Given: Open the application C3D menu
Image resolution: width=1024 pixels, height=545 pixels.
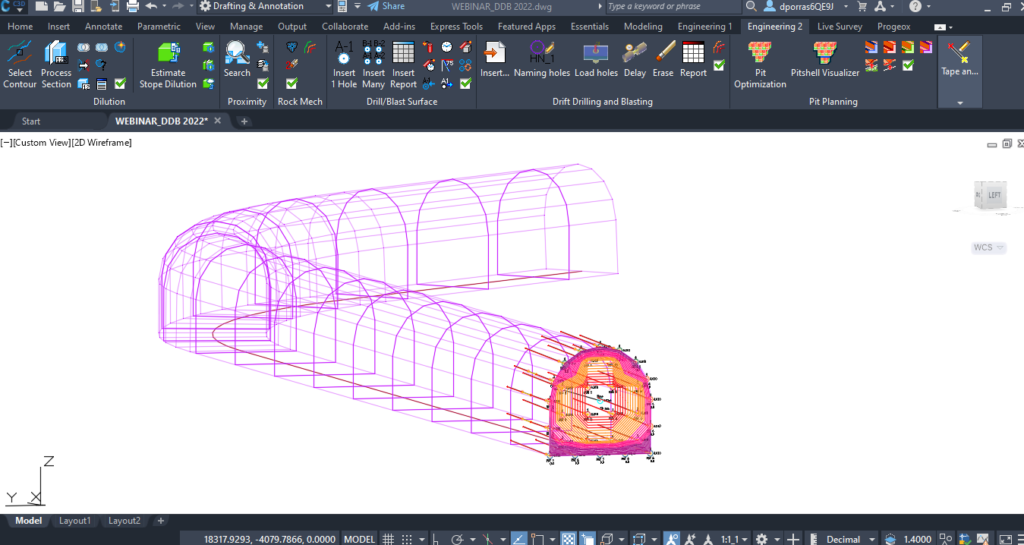Looking at the screenshot, I should pyautogui.click(x=12, y=7).
